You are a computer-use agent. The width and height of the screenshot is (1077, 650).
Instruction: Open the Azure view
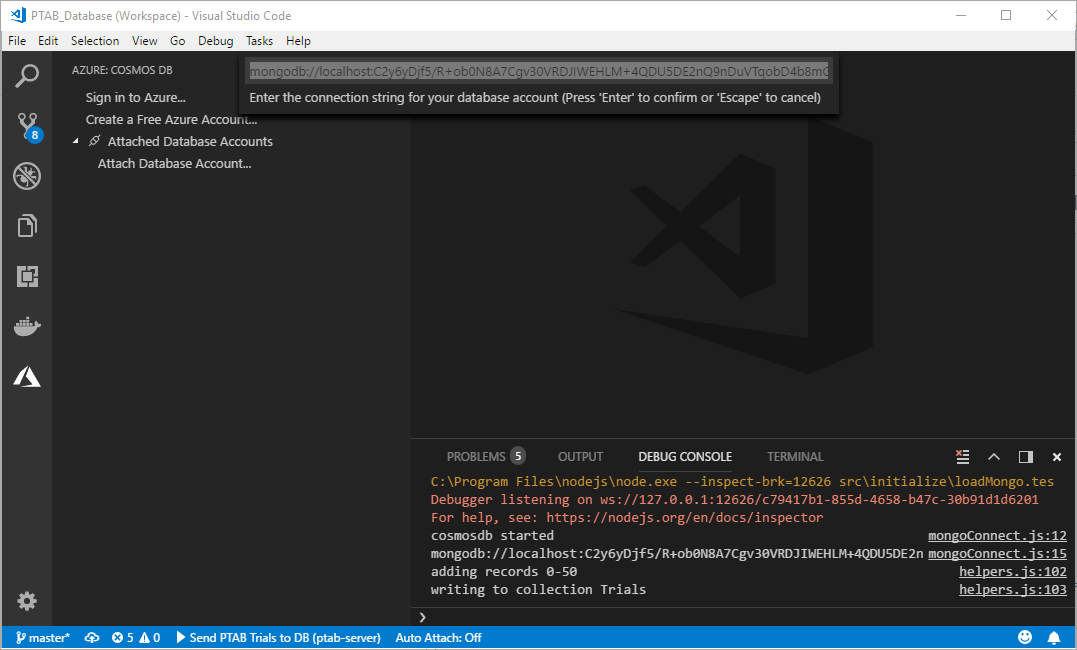27,377
